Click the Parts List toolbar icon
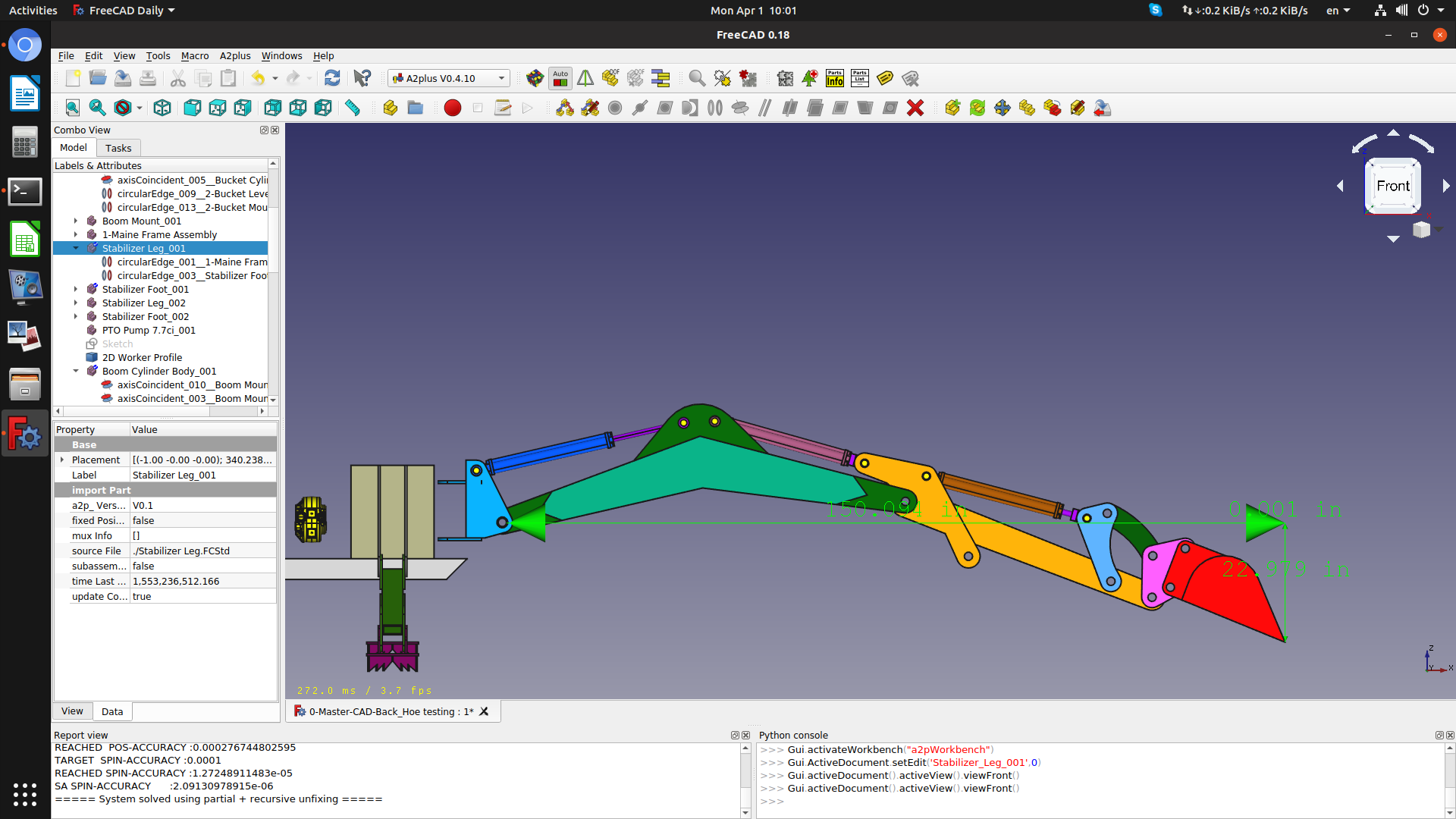This screenshot has height=819, width=1456. 860,78
